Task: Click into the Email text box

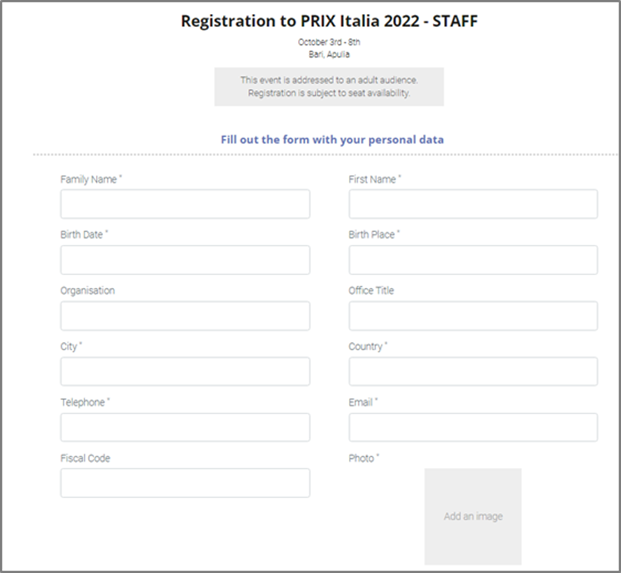Action: (473, 428)
